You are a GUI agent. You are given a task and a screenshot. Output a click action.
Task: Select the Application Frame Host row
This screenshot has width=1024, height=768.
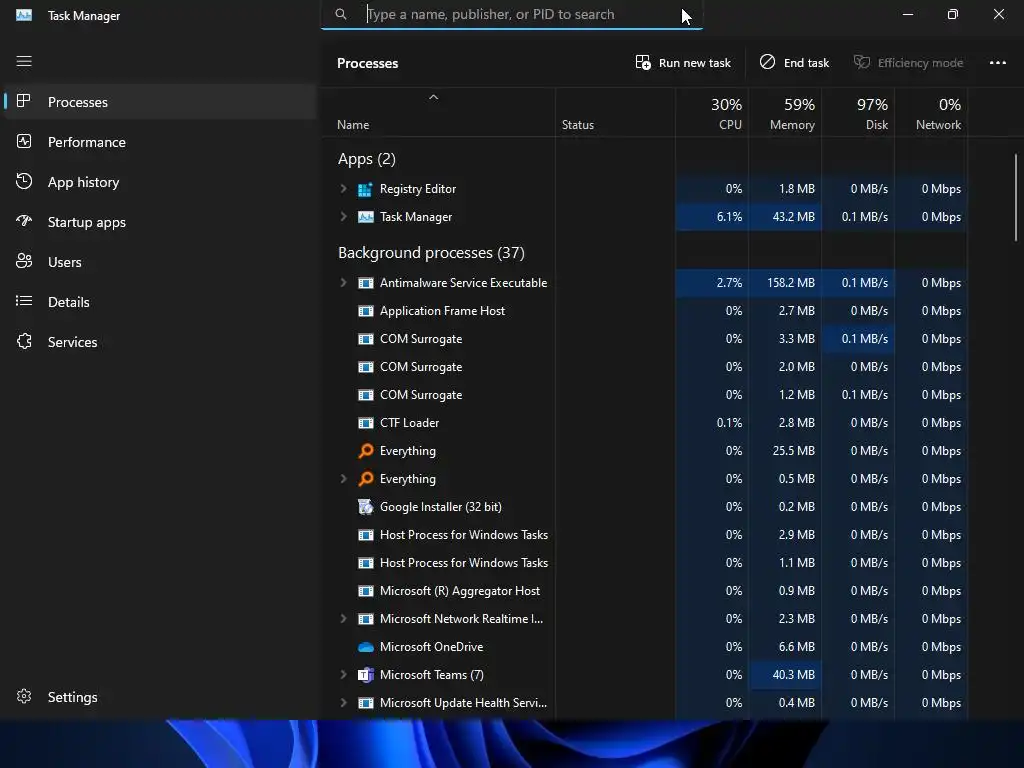644,311
